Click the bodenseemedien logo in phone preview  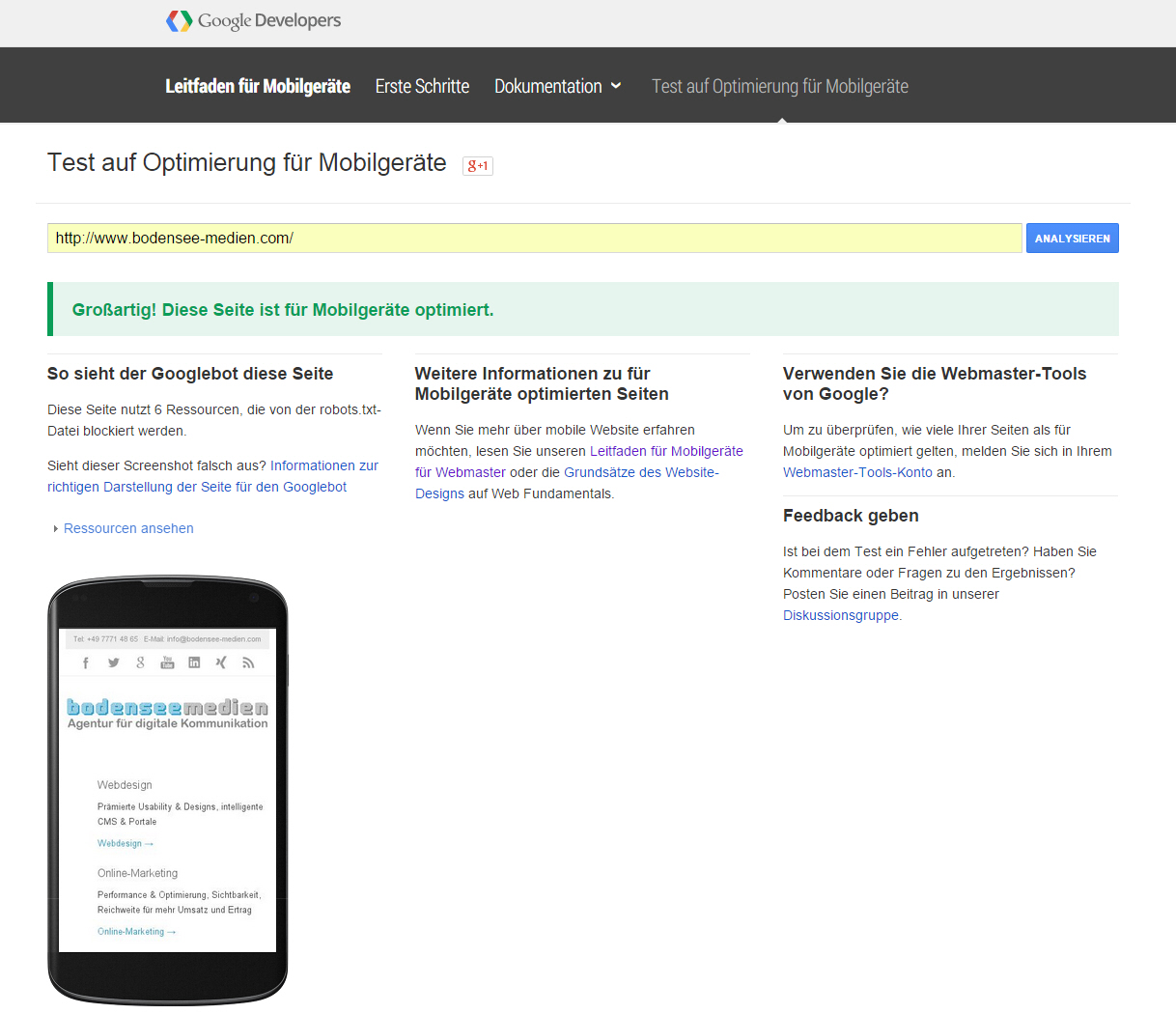coord(167,714)
